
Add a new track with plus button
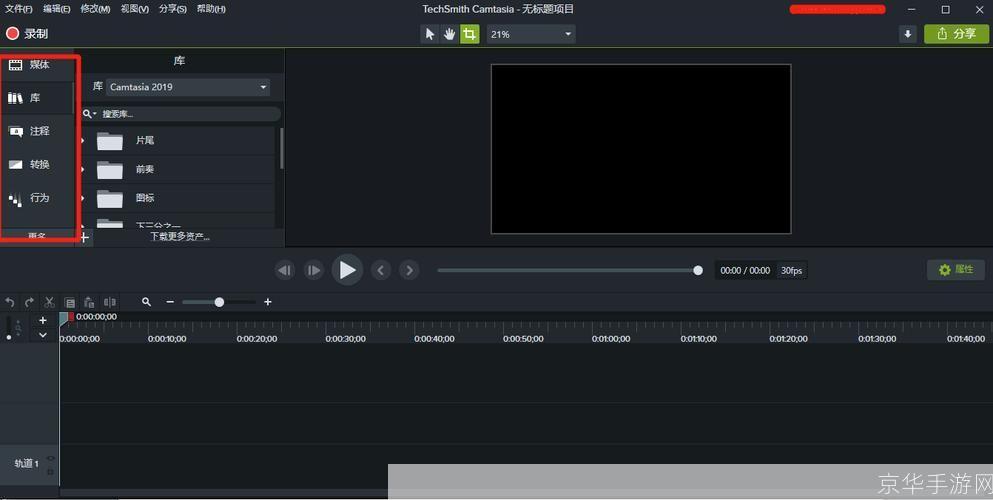(x=43, y=320)
